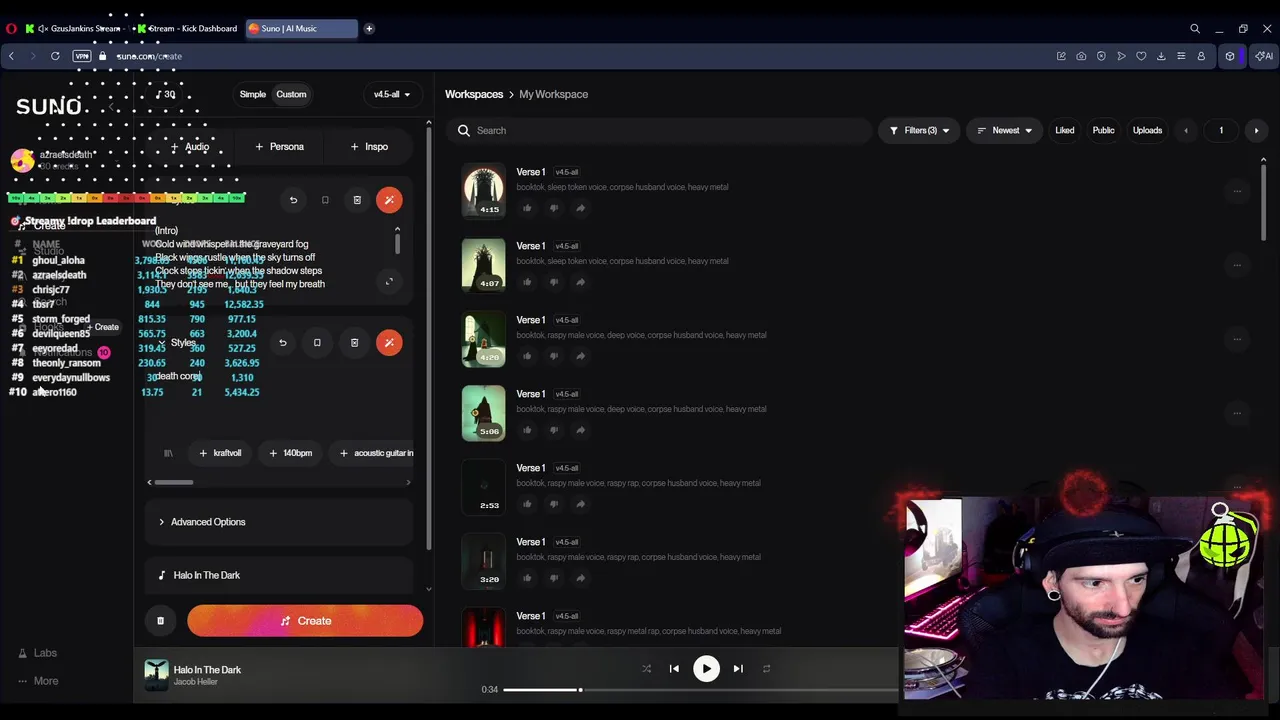Expand the lyrics editor to full size
The image size is (1280, 720).
click(389, 281)
